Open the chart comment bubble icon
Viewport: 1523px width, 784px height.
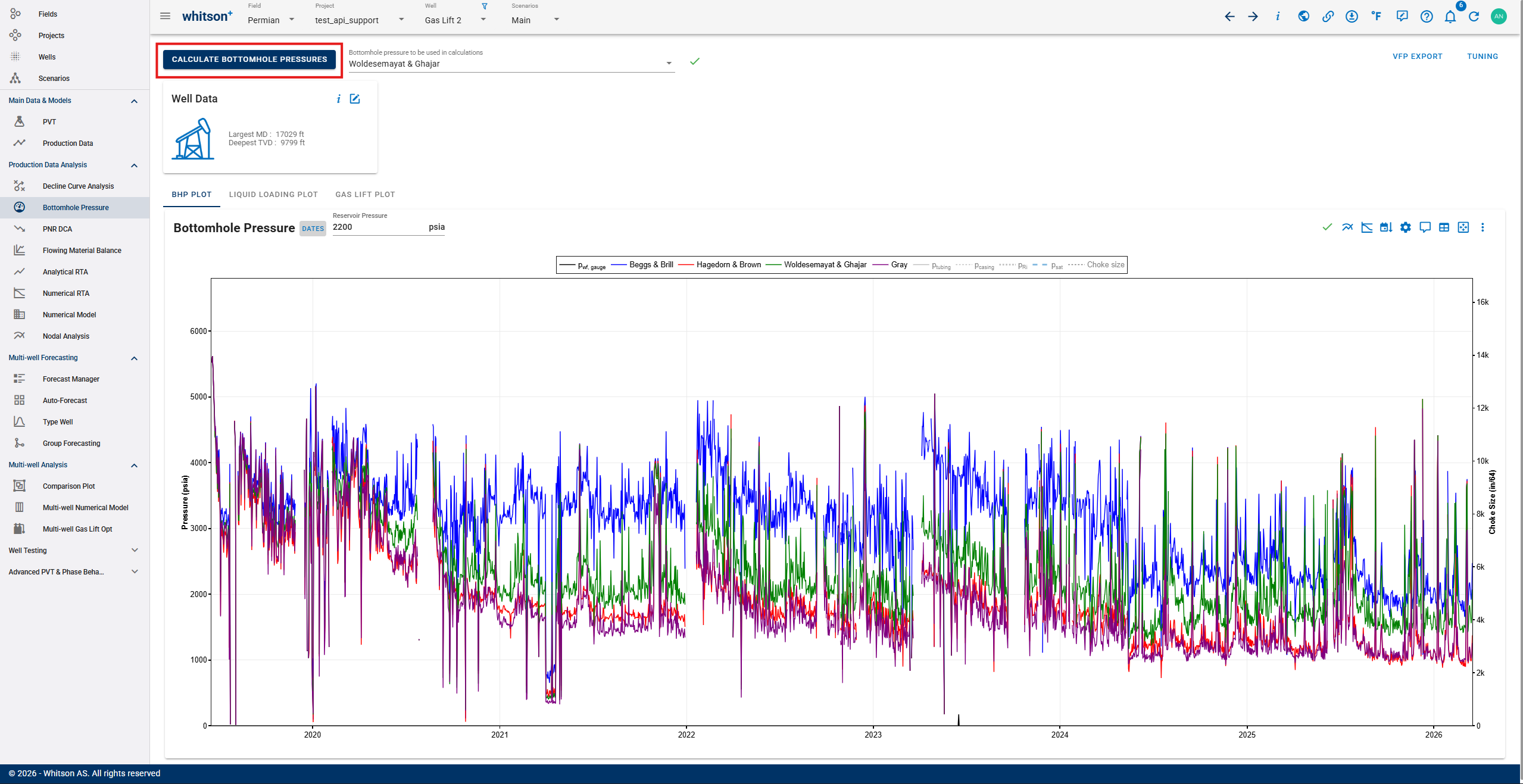click(1425, 227)
